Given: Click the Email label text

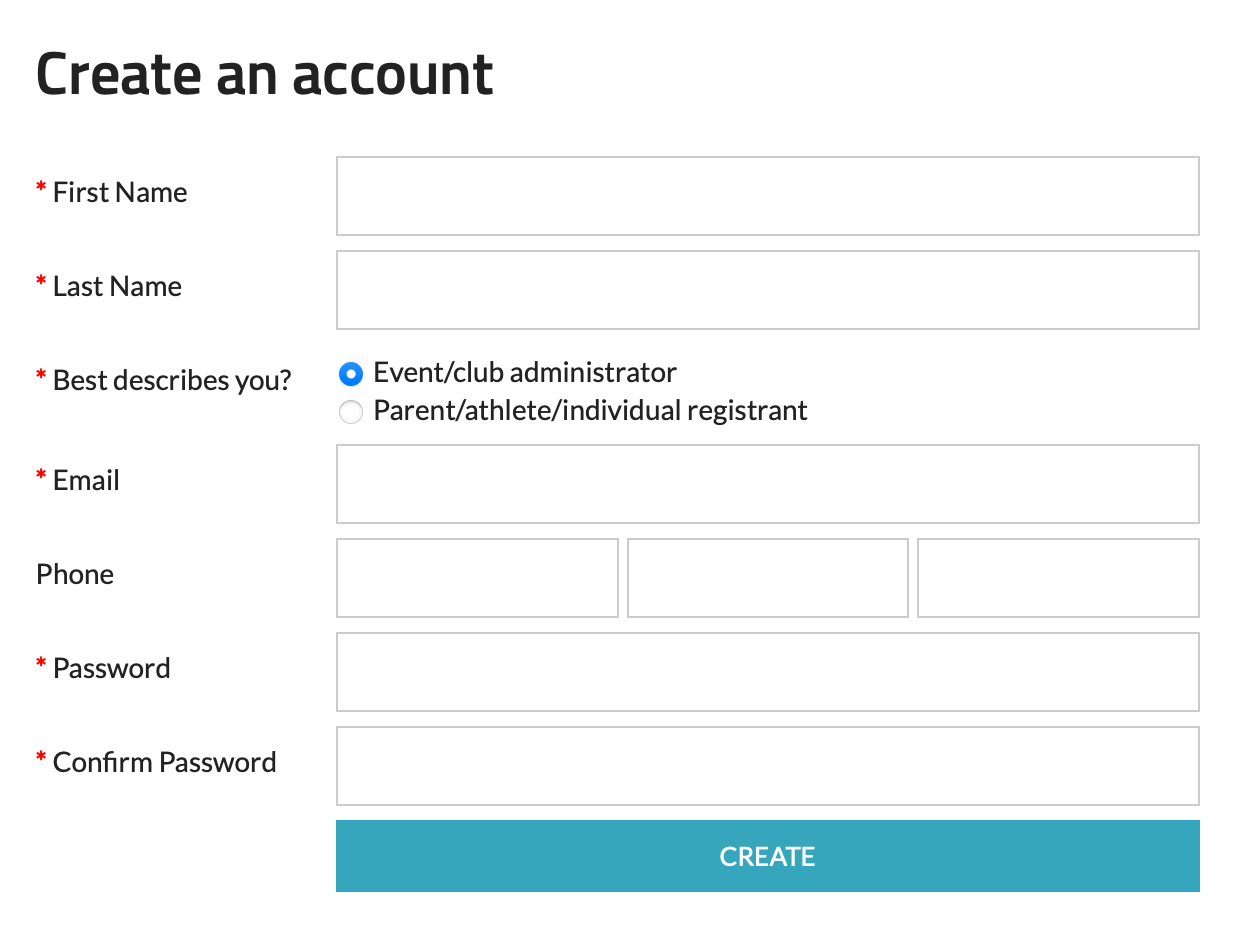Looking at the screenshot, I should (86, 480).
